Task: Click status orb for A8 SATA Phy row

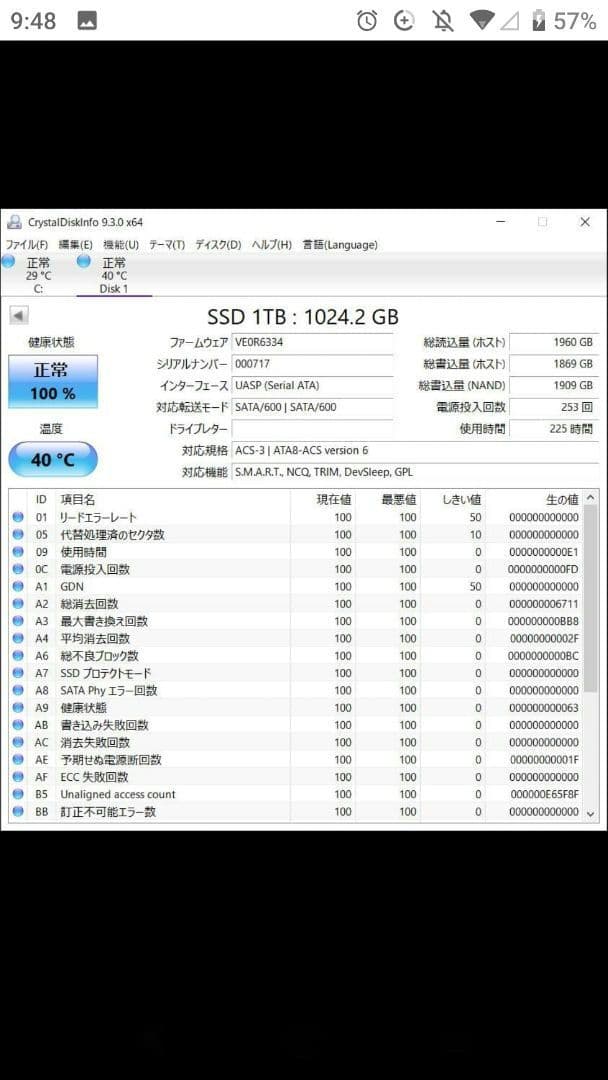Action: (x=18, y=690)
